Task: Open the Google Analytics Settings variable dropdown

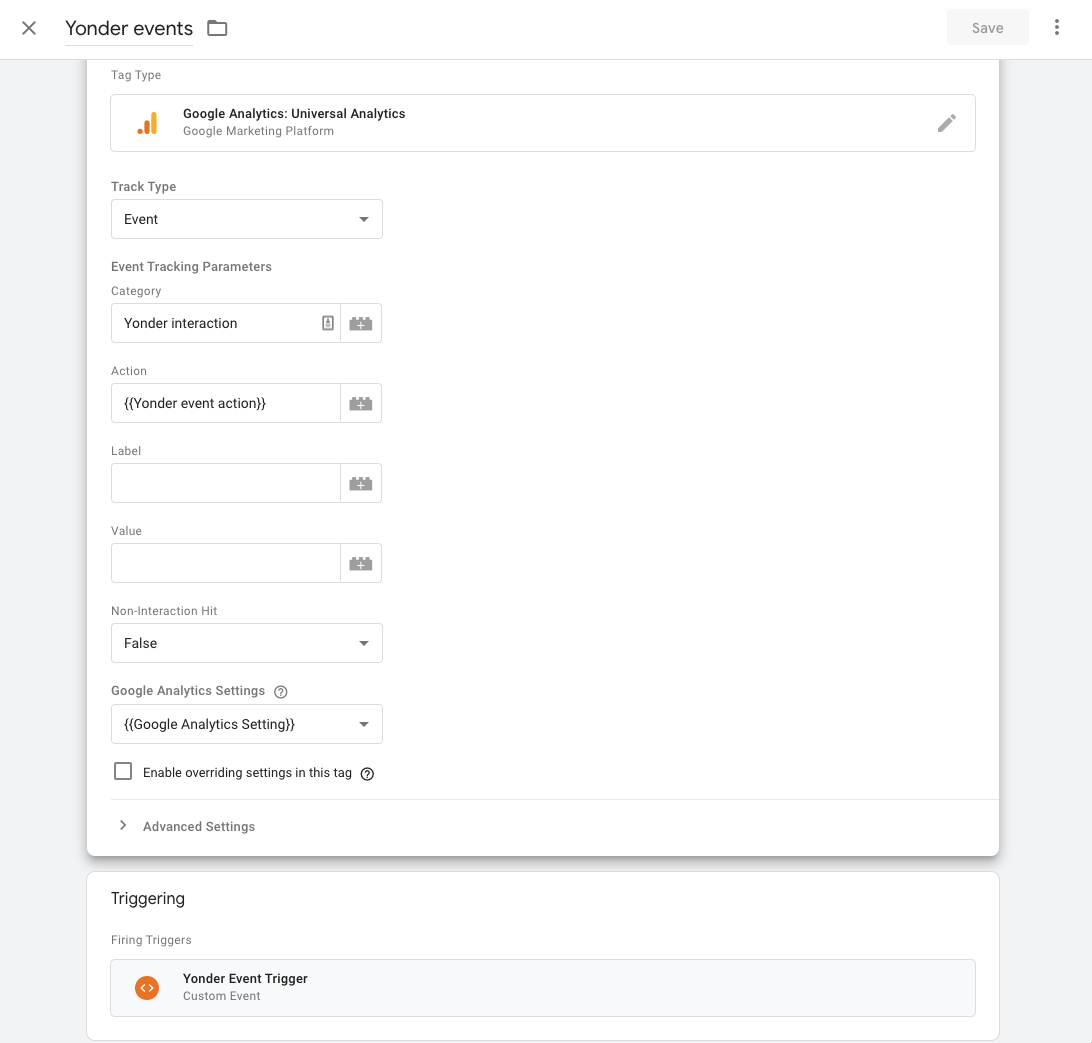Action: (247, 724)
